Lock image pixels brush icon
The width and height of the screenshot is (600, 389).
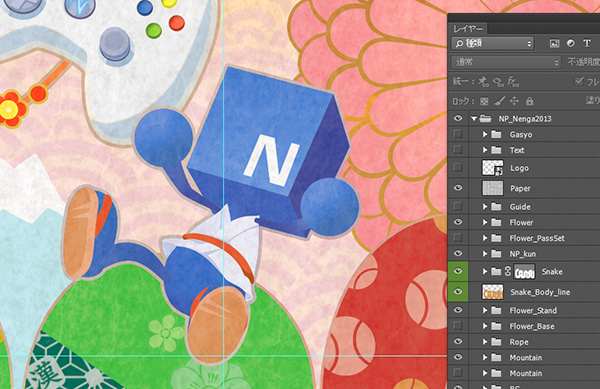[x=499, y=101]
